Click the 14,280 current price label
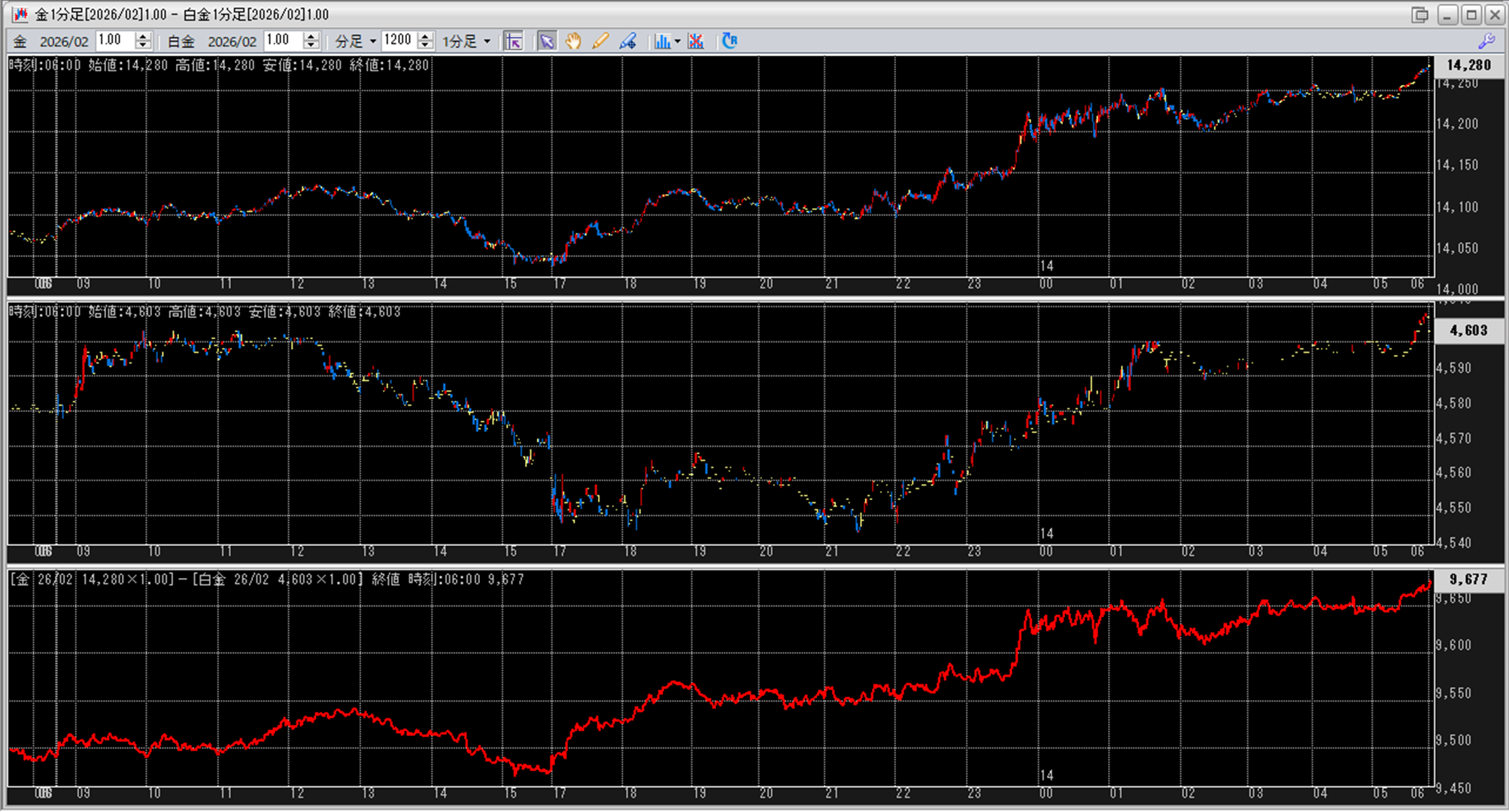1509x812 pixels. (x=1468, y=65)
